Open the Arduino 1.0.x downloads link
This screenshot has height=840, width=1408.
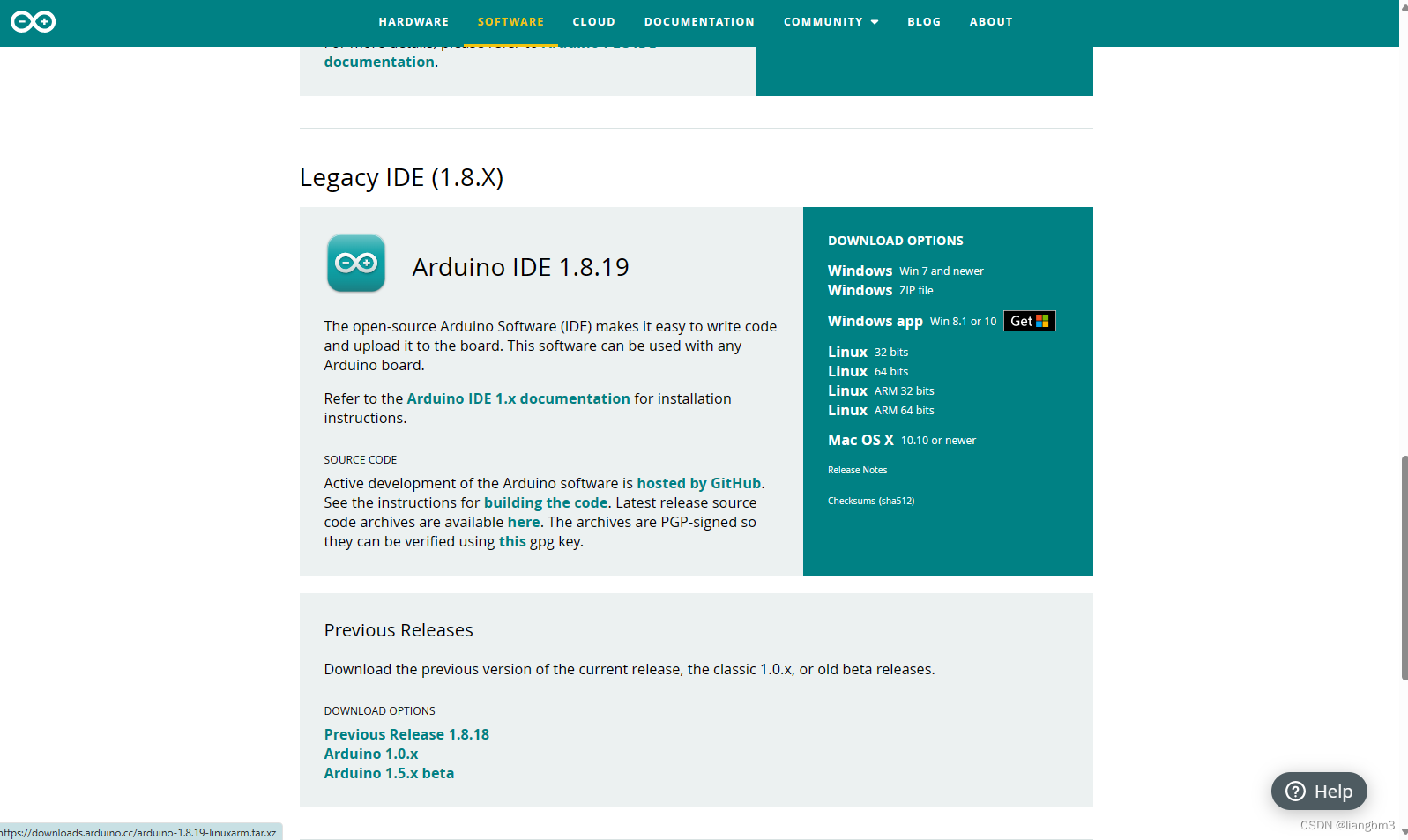point(371,754)
